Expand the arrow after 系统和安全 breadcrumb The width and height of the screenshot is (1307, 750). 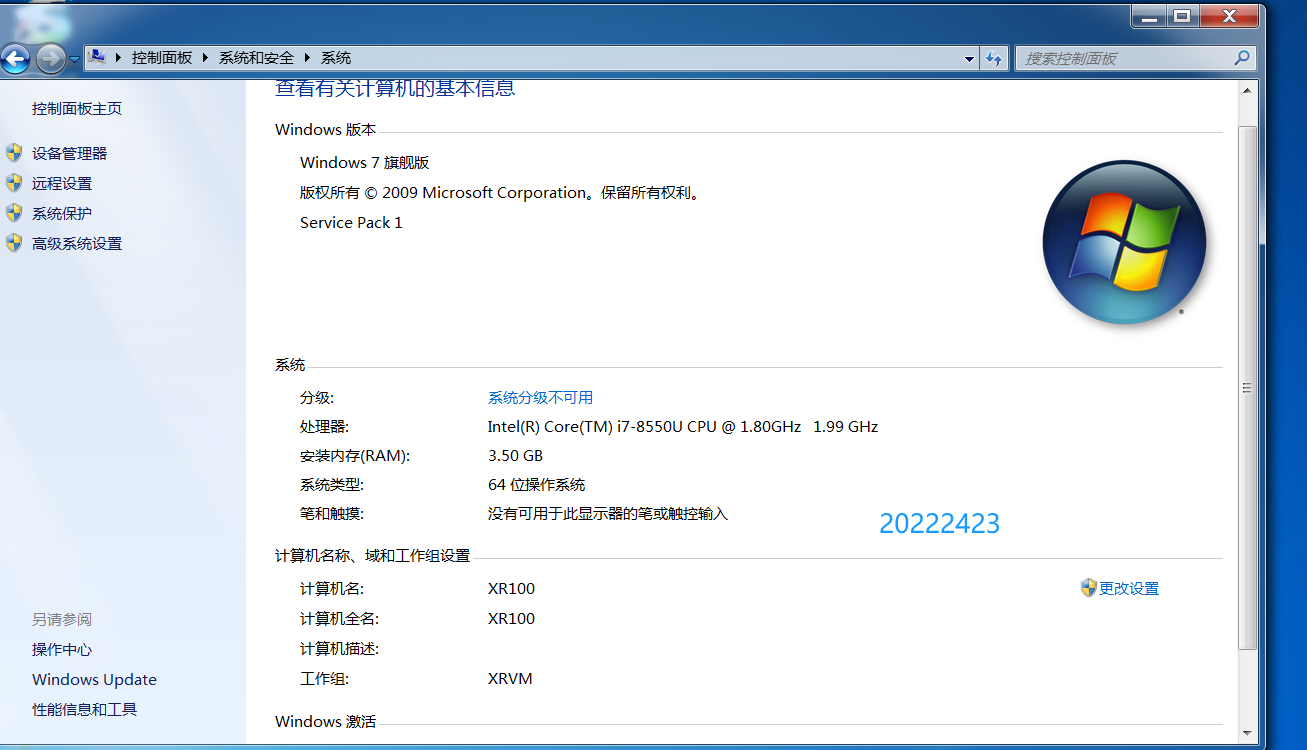click(x=308, y=58)
